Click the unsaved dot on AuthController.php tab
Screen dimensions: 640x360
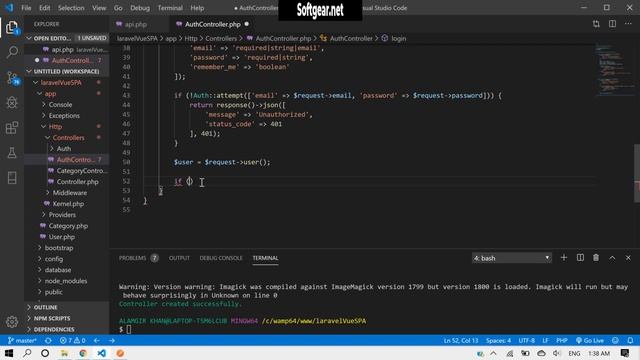pos(247,24)
